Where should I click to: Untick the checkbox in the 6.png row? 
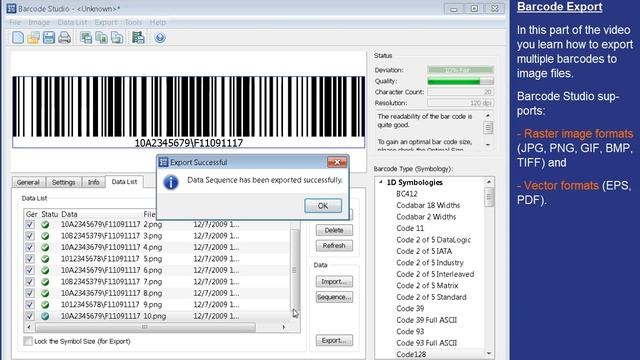click(30, 270)
